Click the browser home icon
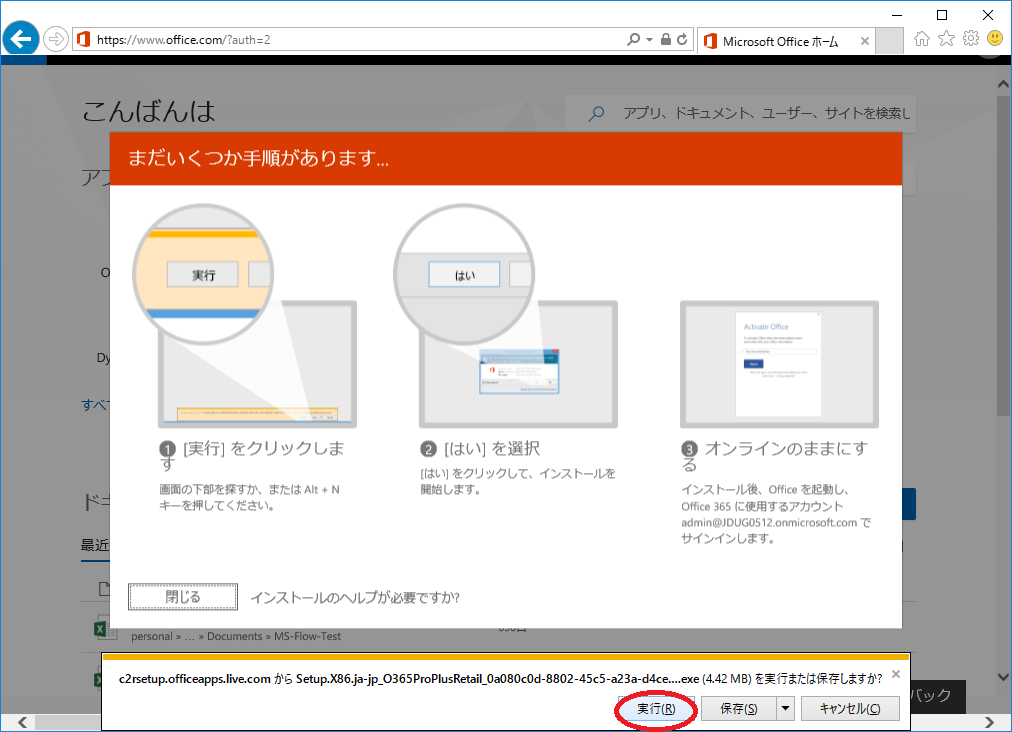Image resolution: width=1012 pixels, height=732 pixels. tap(922, 39)
